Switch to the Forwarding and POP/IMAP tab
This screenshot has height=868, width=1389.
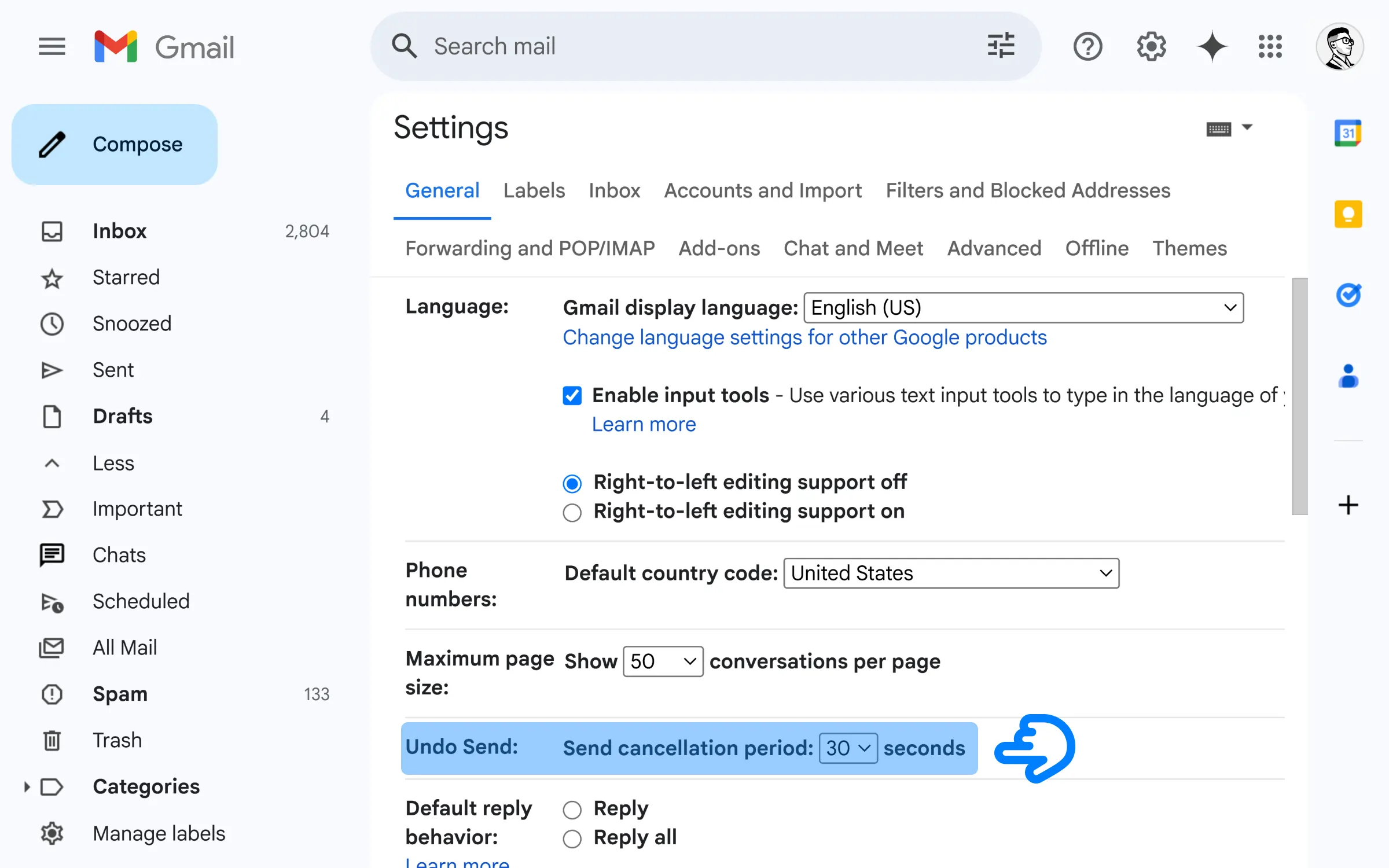pos(530,248)
